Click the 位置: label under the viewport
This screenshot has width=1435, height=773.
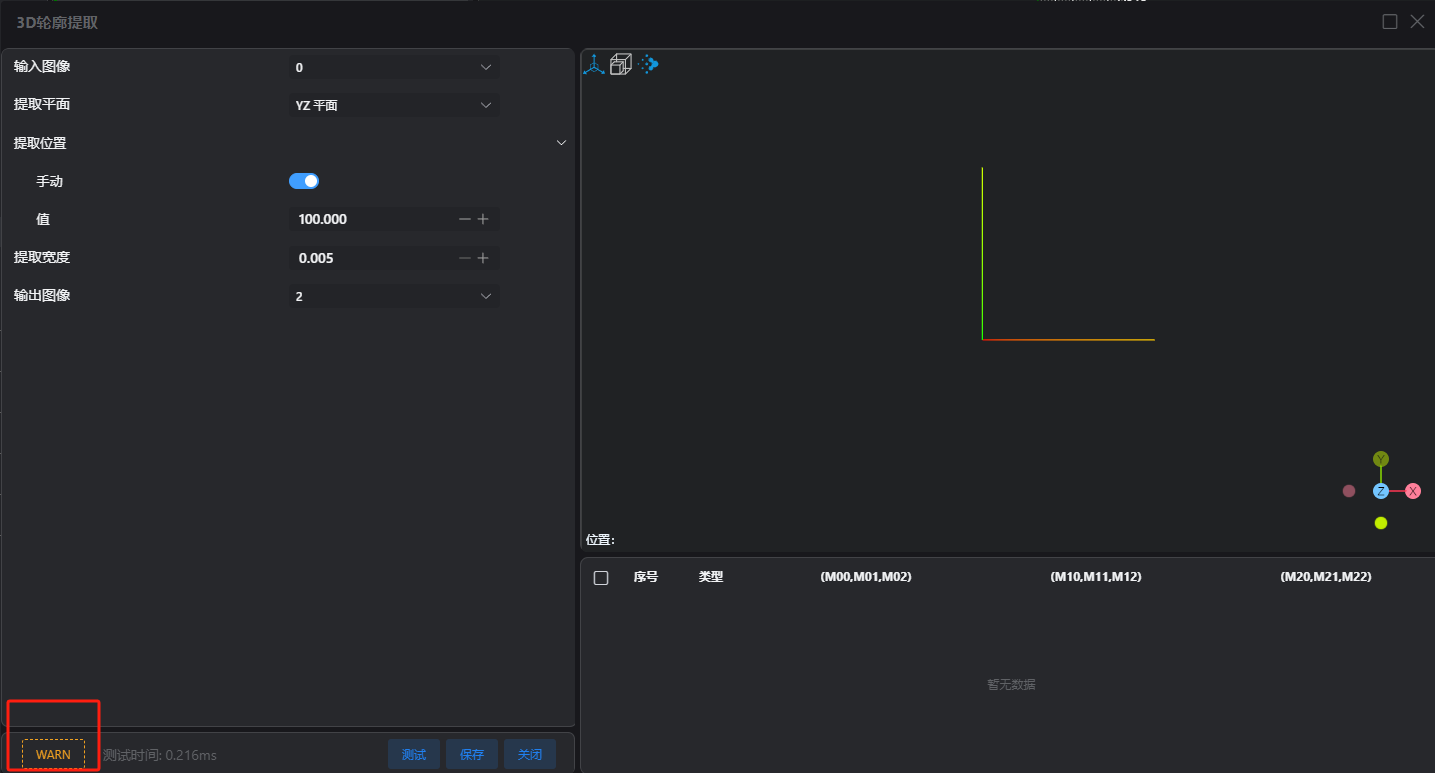pyautogui.click(x=600, y=540)
